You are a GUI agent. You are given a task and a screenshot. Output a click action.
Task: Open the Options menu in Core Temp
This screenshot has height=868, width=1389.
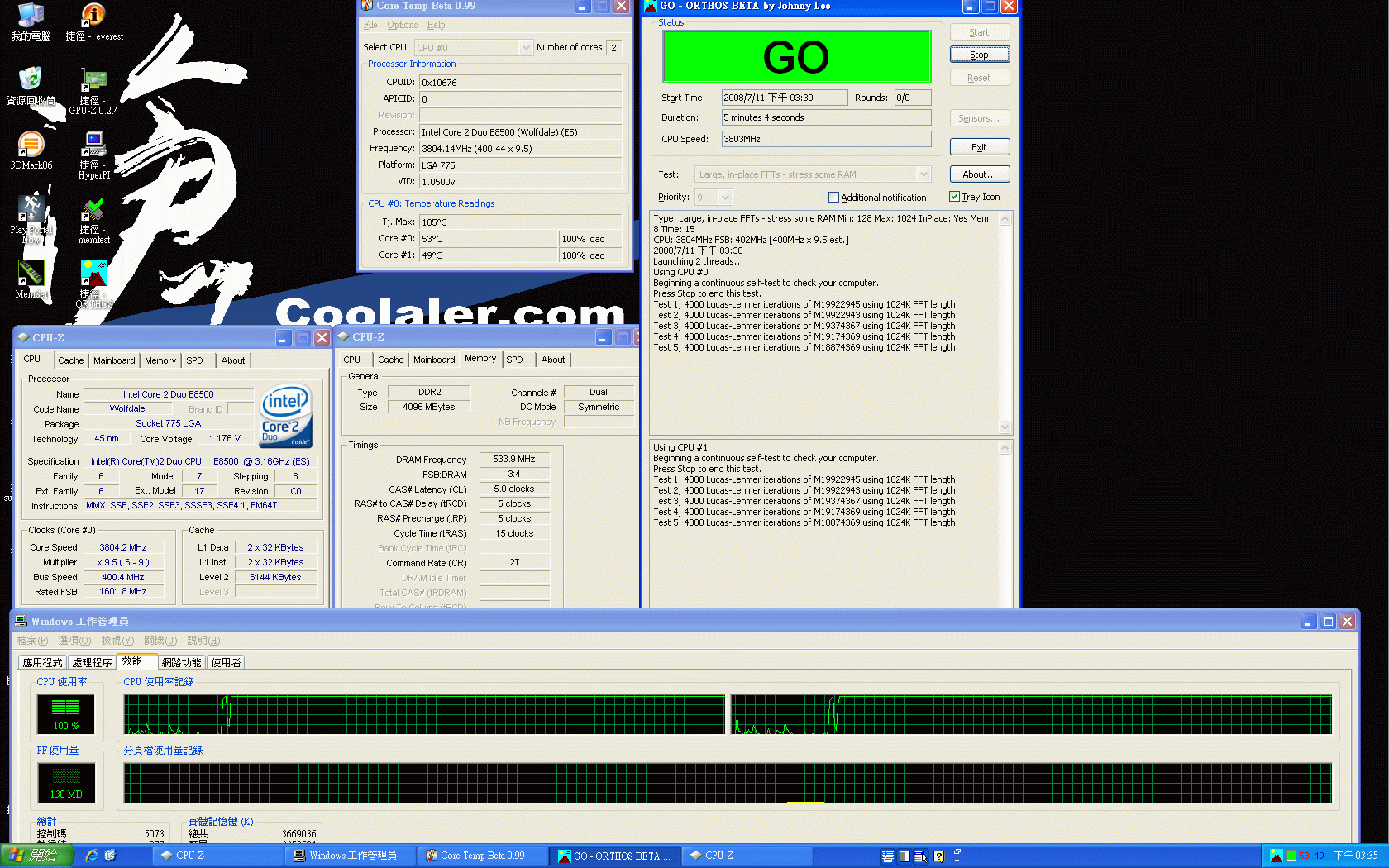[402, 25]
